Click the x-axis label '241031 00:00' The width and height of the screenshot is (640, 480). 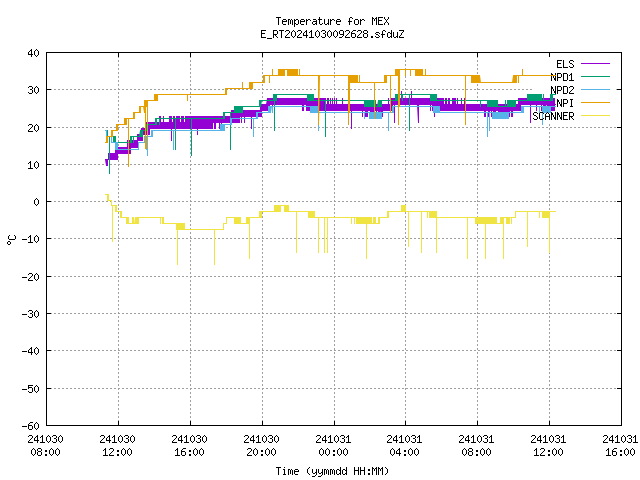333,446
